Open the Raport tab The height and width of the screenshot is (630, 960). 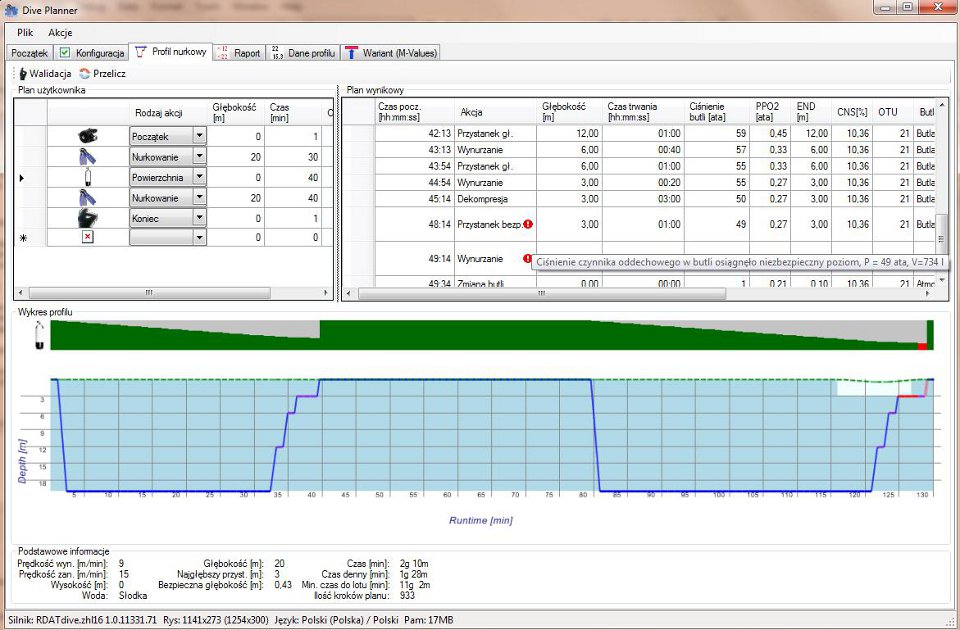coord(240,52)
